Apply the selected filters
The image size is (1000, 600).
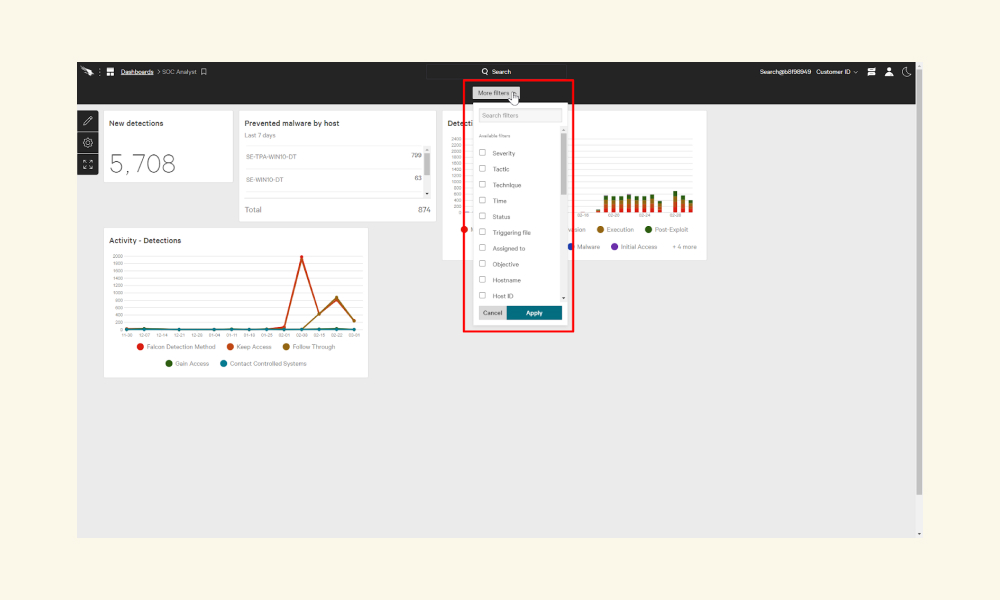pos(534,313)
